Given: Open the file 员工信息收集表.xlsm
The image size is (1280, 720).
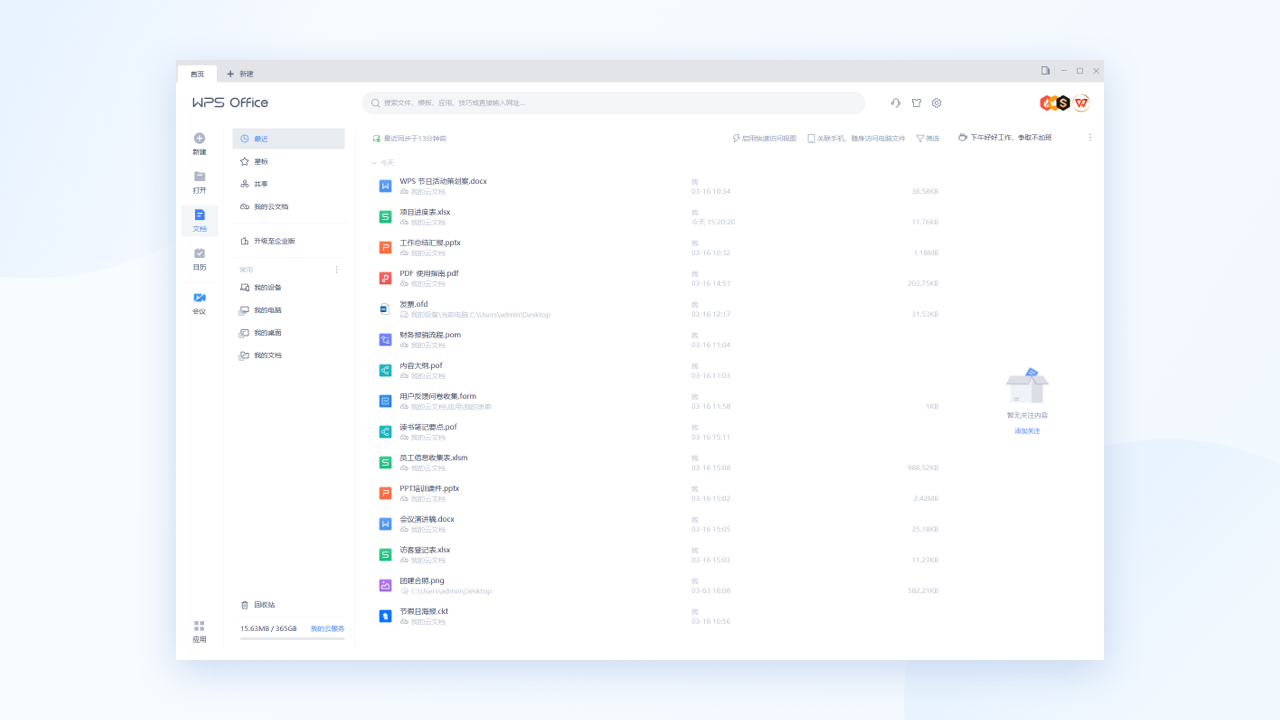Looking at the screenshot, I should 433,458.
